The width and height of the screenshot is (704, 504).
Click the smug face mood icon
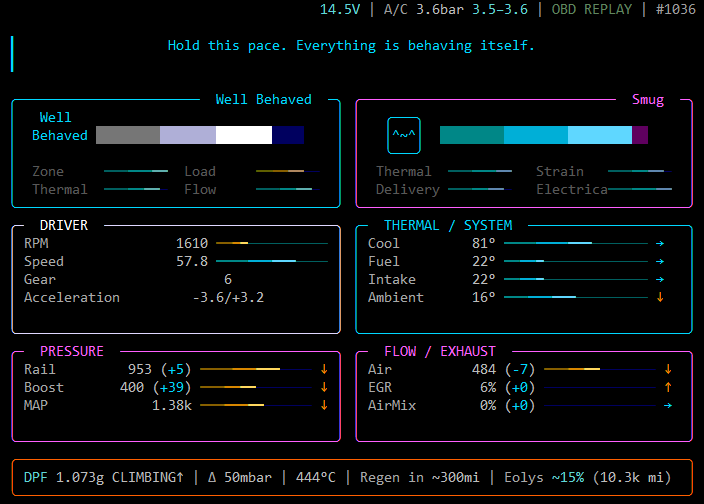click(404, 135)
